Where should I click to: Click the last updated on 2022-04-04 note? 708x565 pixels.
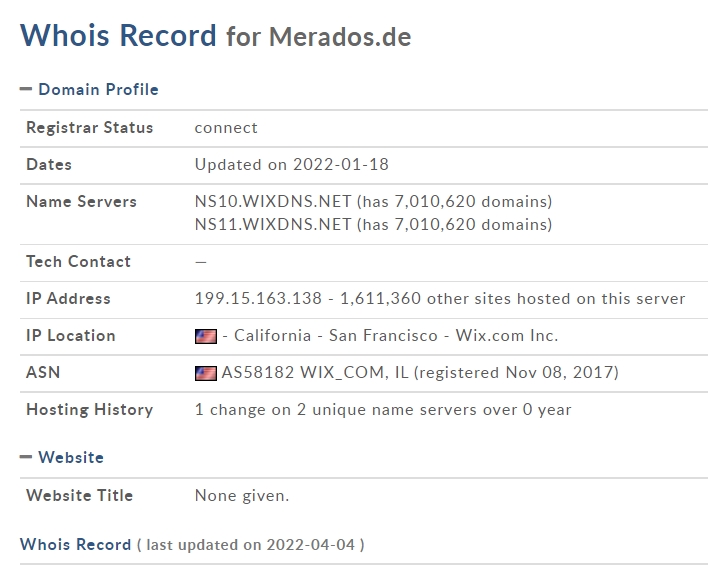click(x=251, y=545)
